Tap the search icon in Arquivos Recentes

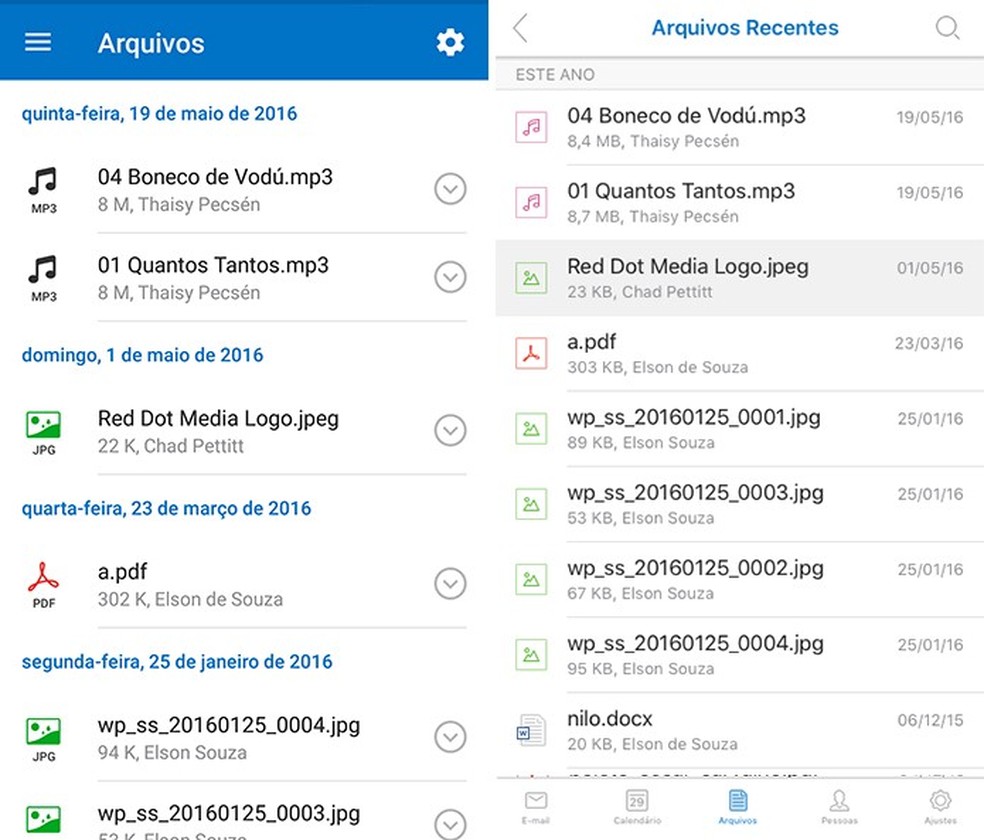(x=946, y=28)
